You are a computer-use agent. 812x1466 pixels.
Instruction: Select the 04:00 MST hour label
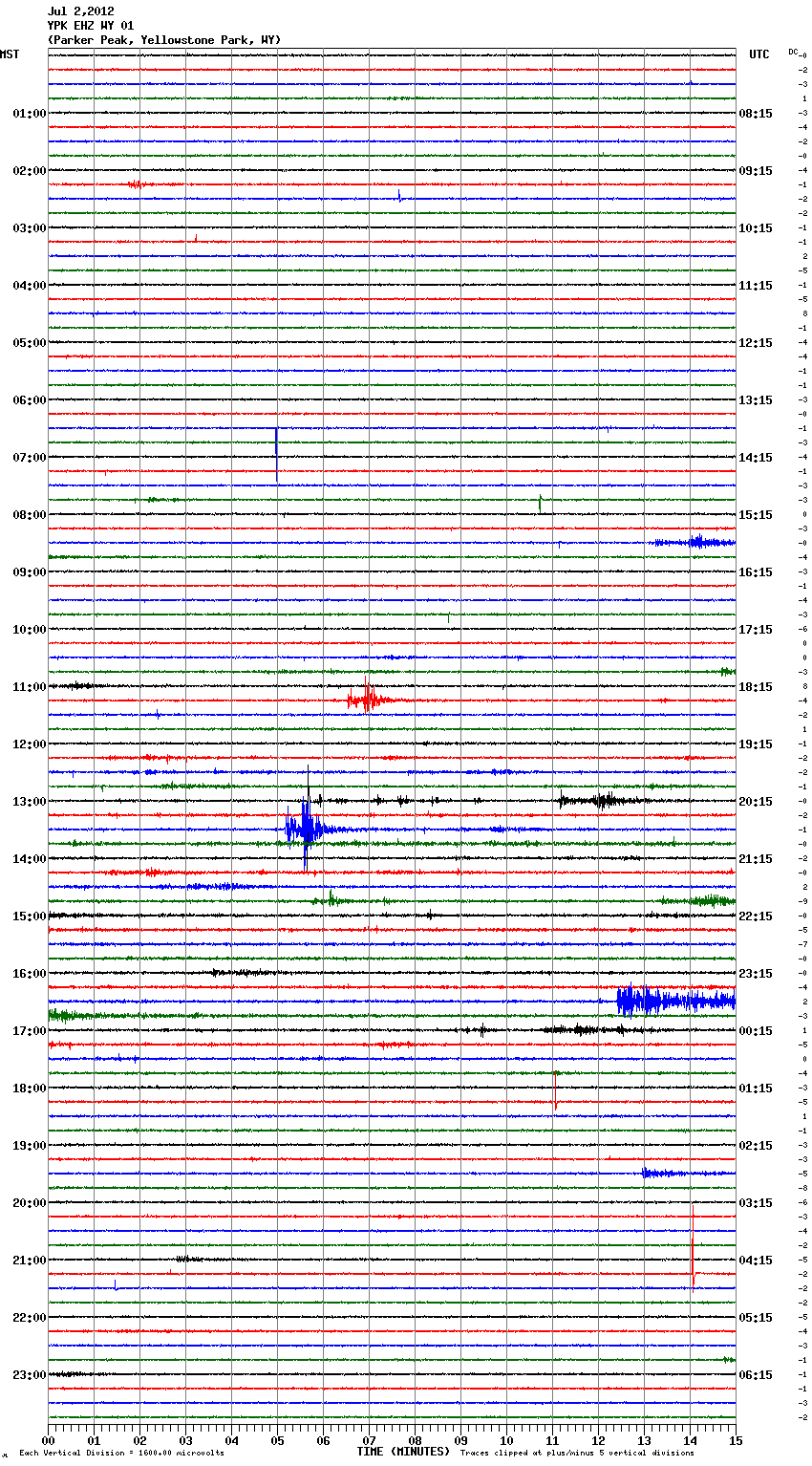[x=30, y=286]
